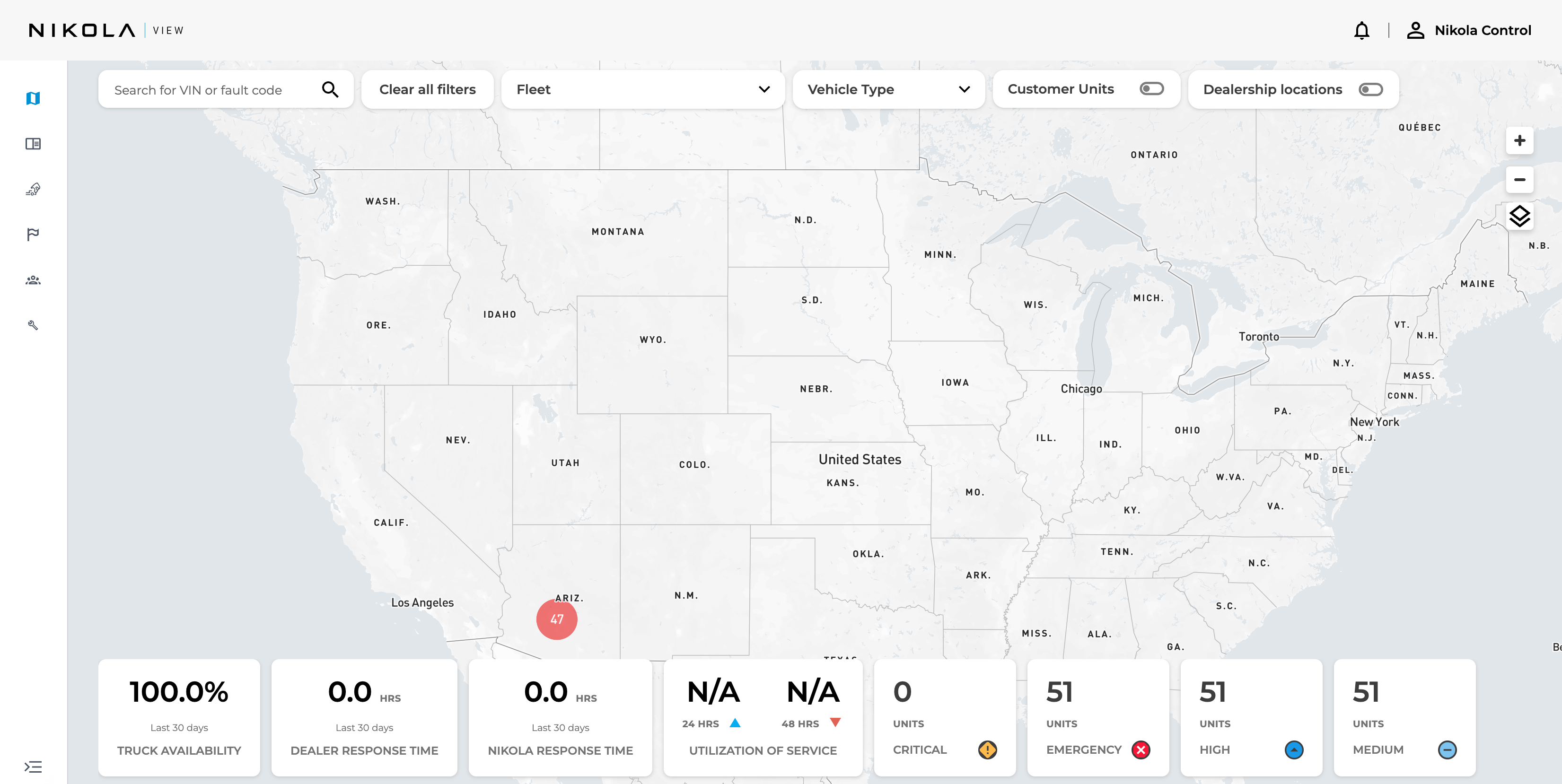This screenshot has width=1562, height=784.
Task: Open the Utilization of Service card
Action: click(x=763, y=718)
